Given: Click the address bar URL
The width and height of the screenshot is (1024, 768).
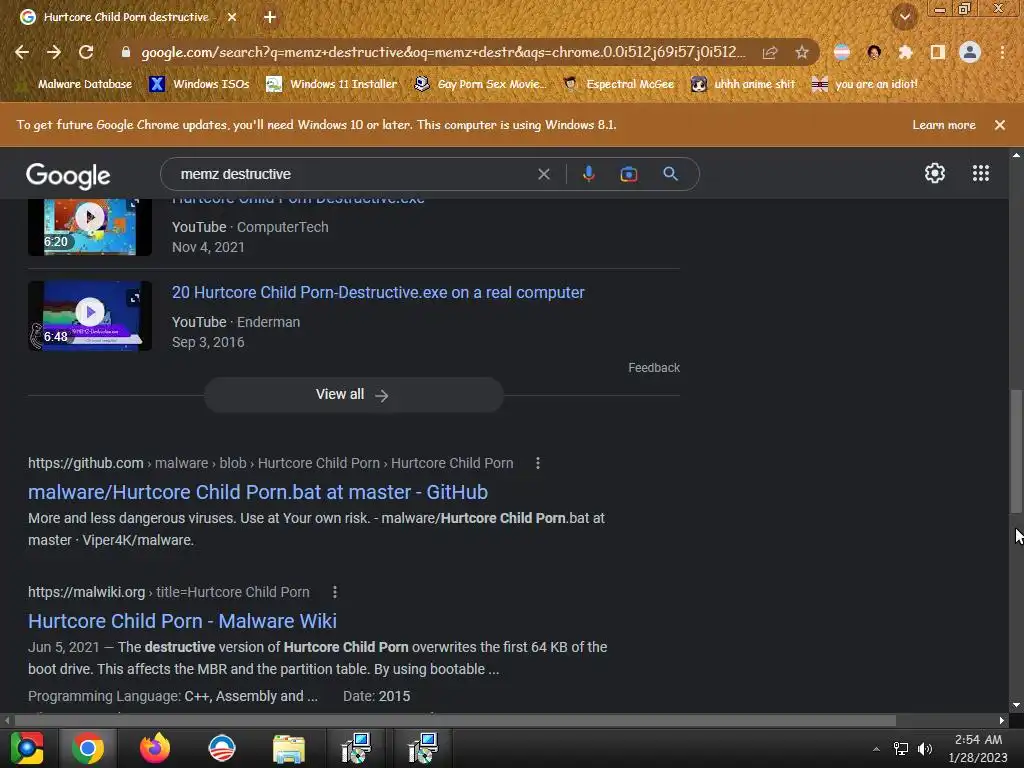Looking at the screenshot, I should pyautogui.click(x=443, y=52).
